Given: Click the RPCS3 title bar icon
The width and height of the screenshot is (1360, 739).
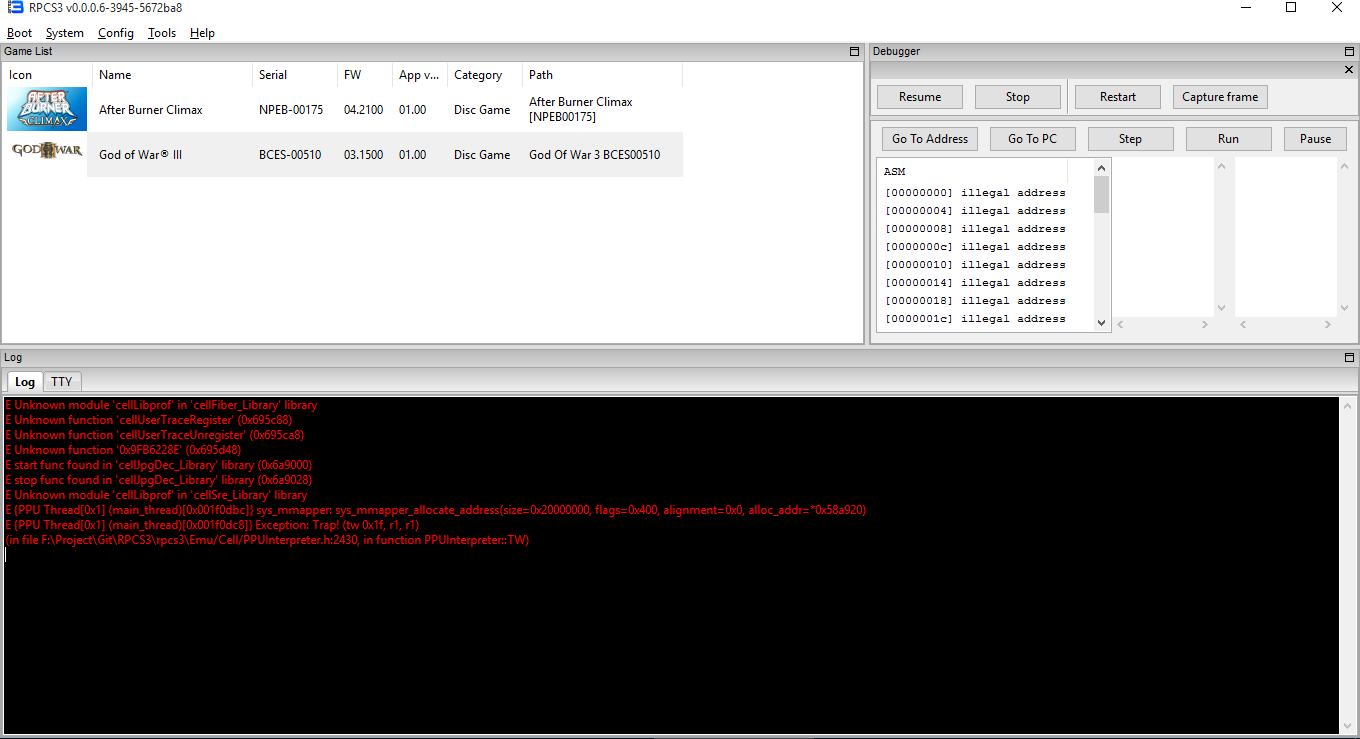Looking at the screenshot, I should 14,8.
